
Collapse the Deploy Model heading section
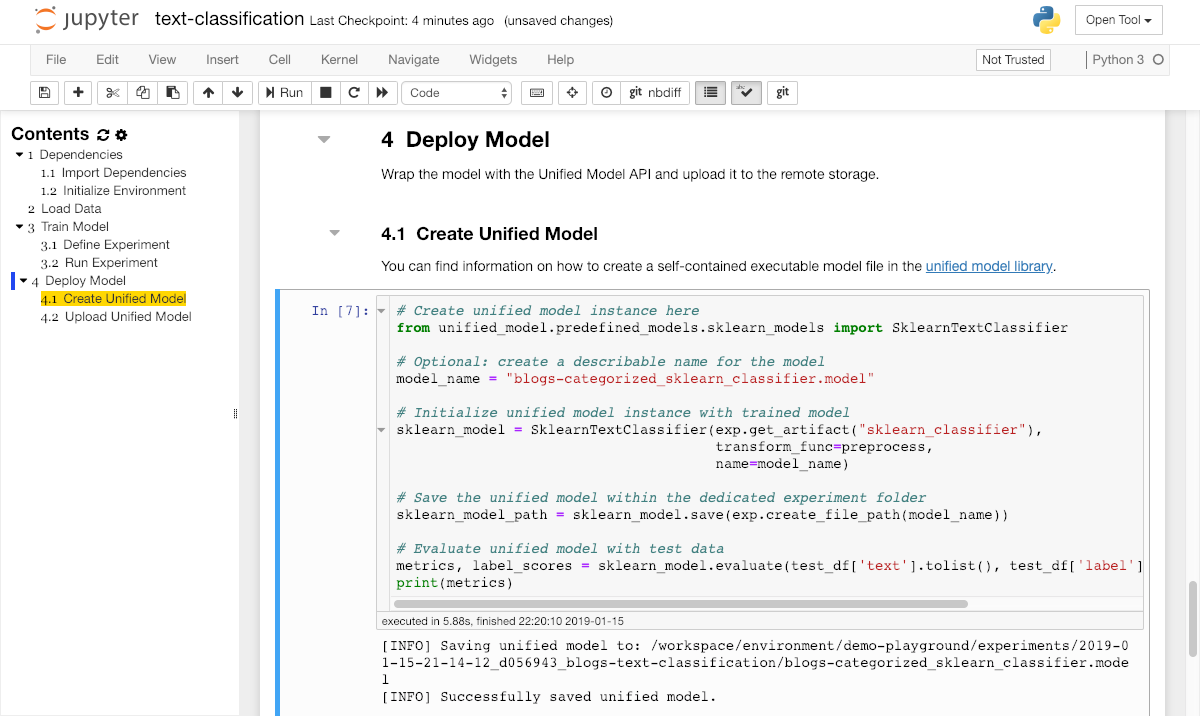[x=323, y=140]
